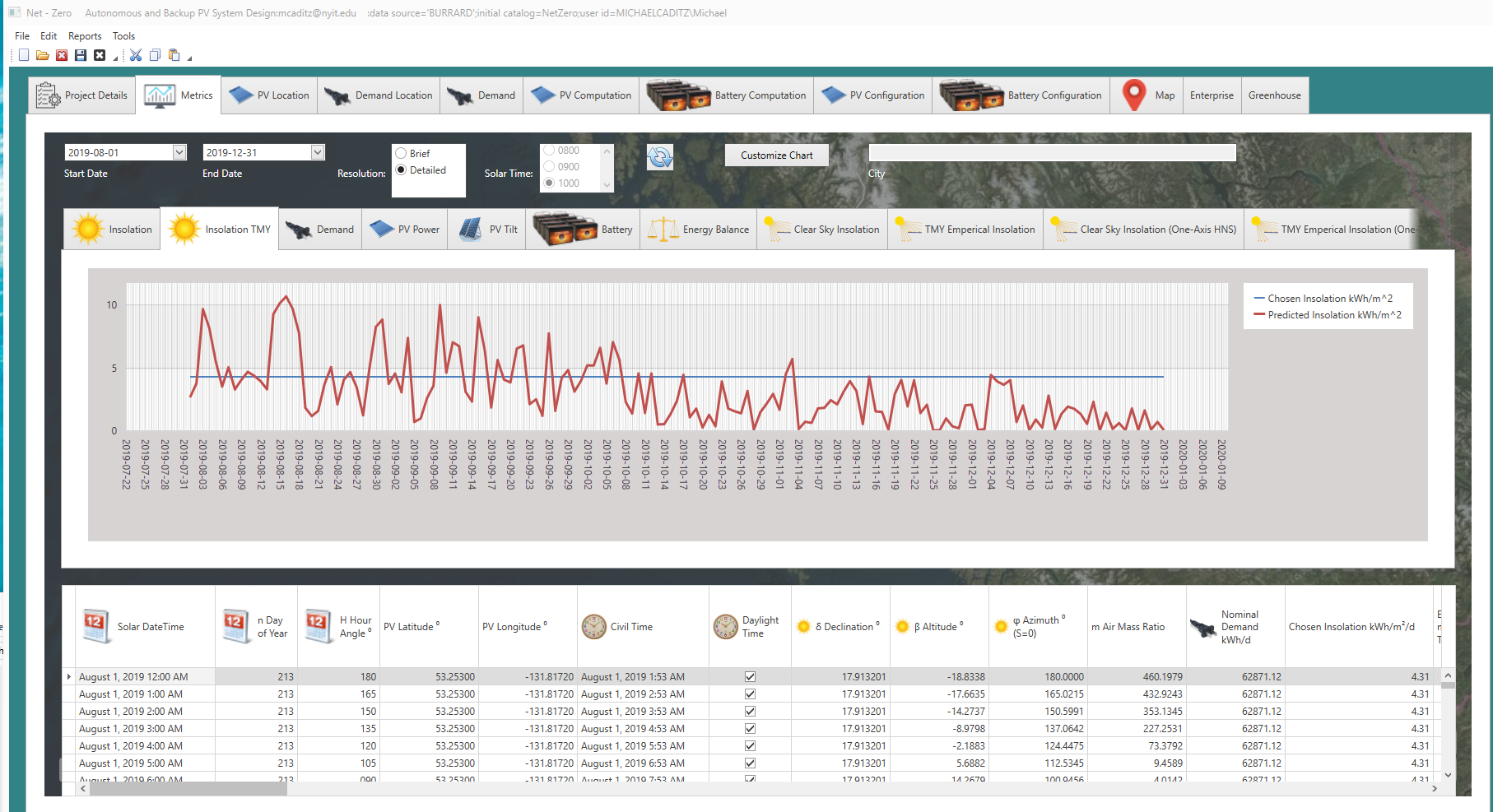Image resolution: width=1493 pixels, height=812 pixels.
Task: Toggle Daylight Time checkbox for 1:00 AM row
Action: [750, 694]
